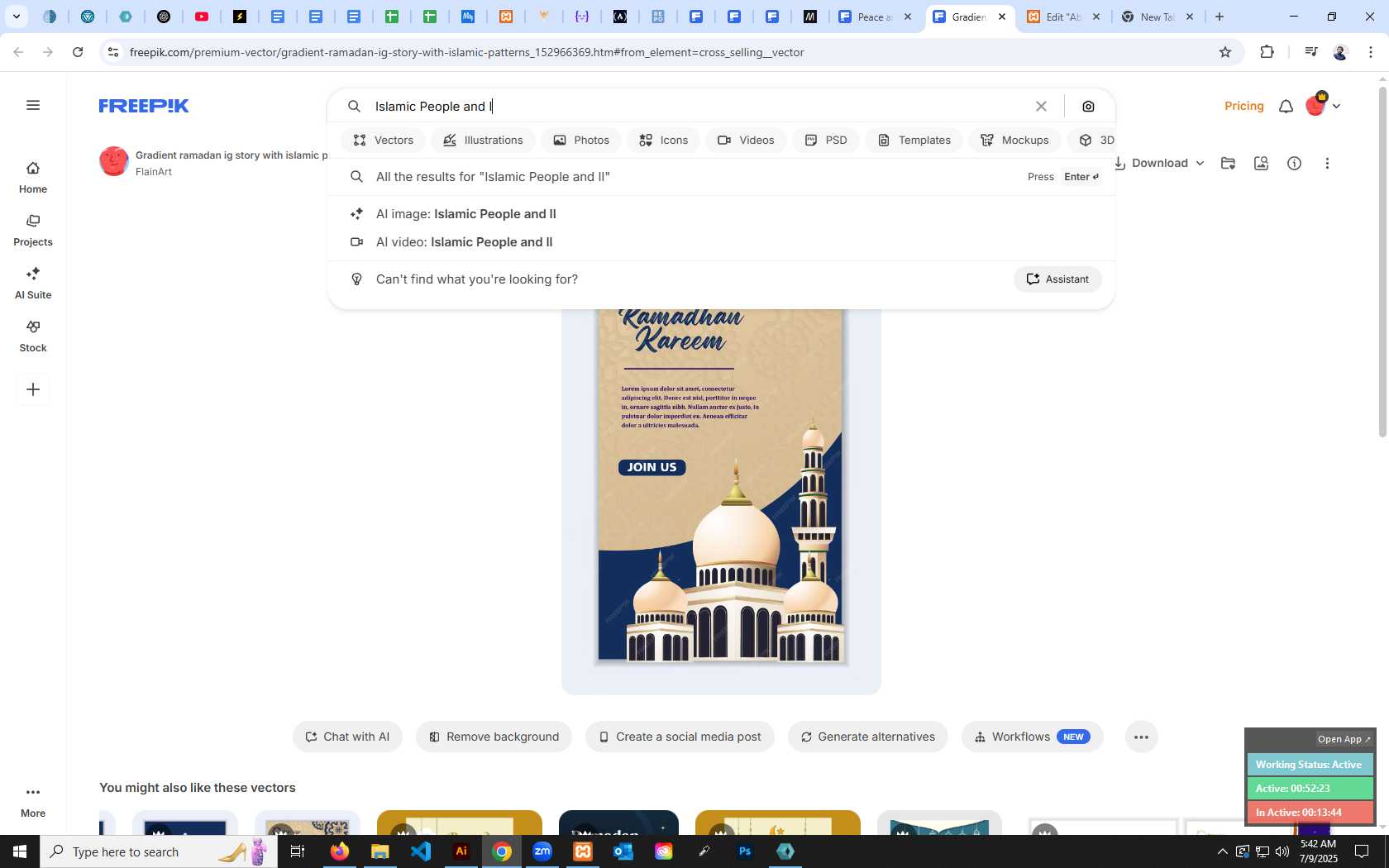Screen dimensions: 1389x868
Task: Click the Chrome address bar URL
Action: tap(467, 52)
